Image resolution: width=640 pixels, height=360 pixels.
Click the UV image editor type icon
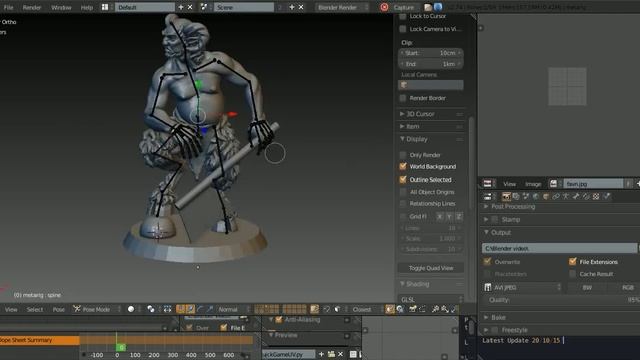point(487,184)
